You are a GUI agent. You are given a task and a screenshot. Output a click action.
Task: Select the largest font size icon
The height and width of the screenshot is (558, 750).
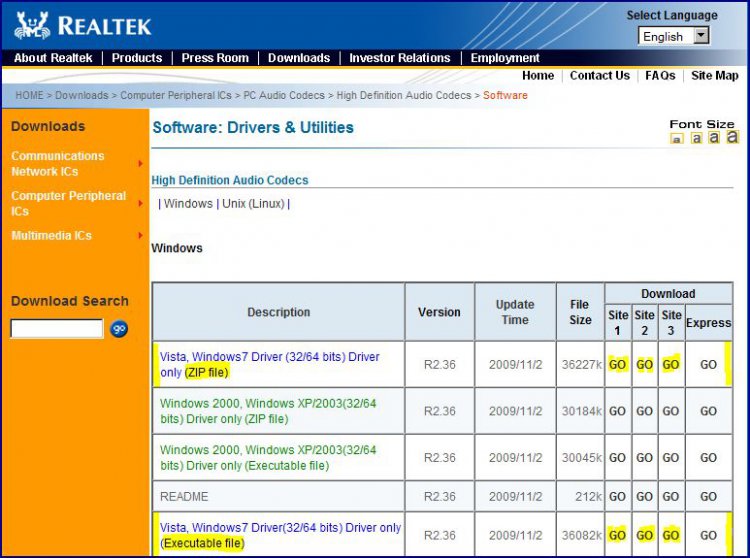[732, 137]
